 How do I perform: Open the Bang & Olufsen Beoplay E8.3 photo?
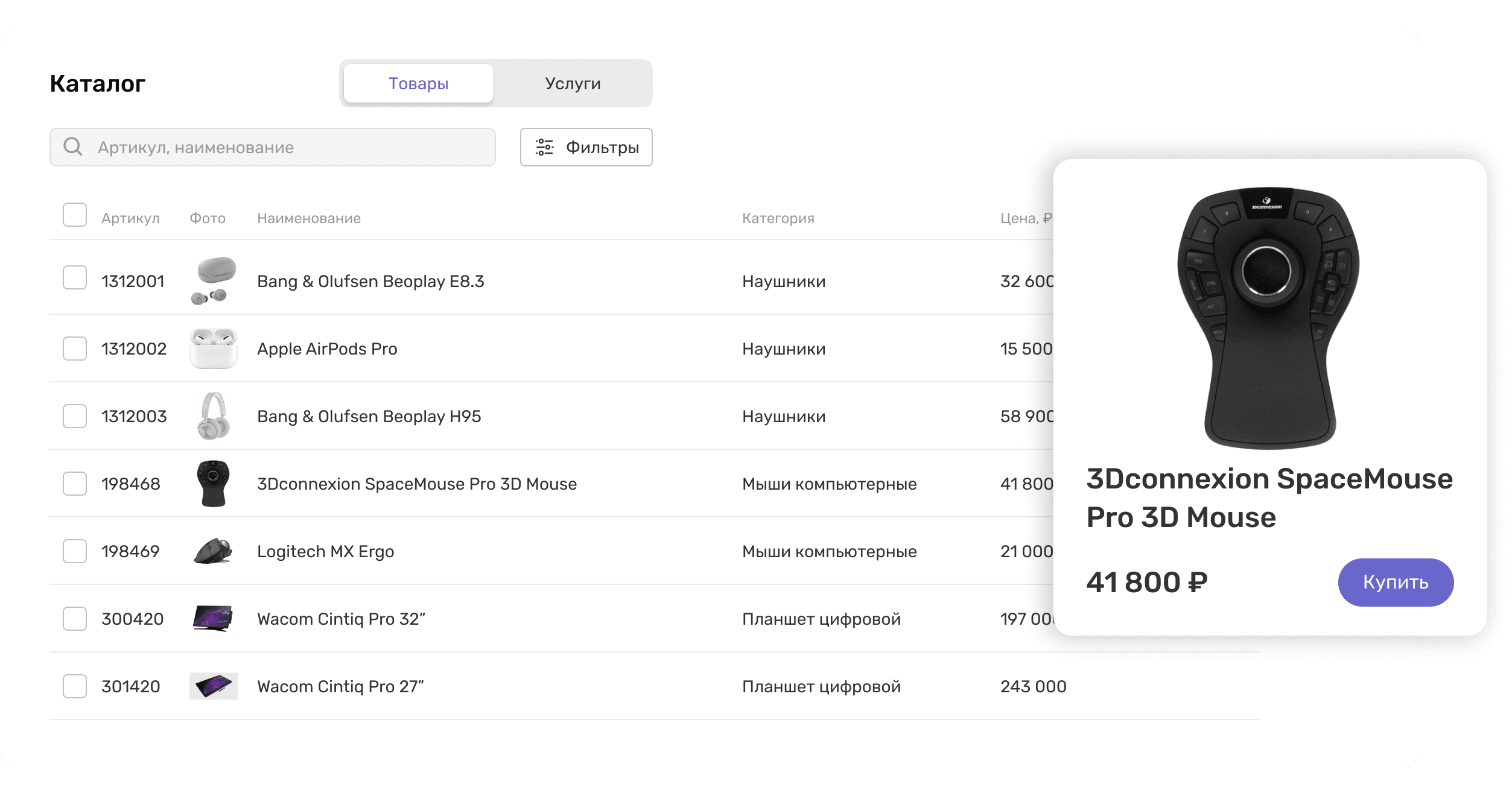pyautogui.click(x=213, y=281)
